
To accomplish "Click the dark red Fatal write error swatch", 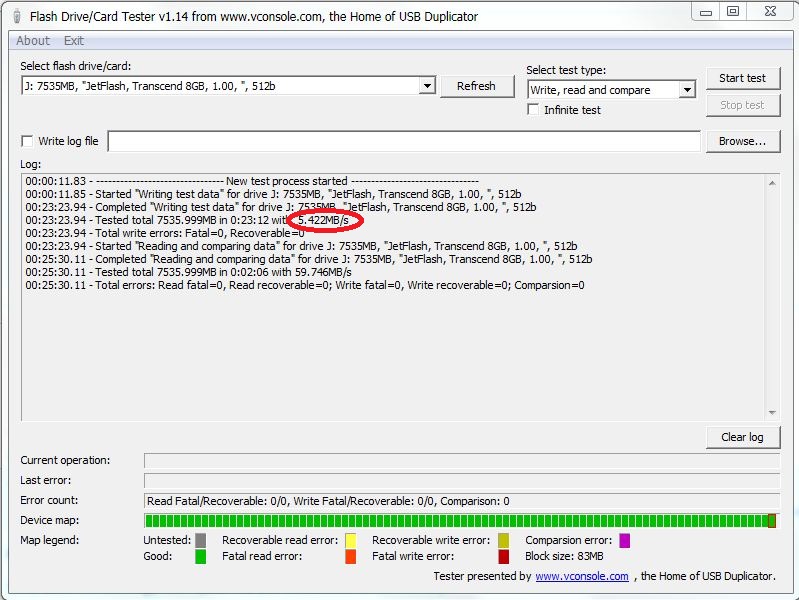I will pos(503,557).
